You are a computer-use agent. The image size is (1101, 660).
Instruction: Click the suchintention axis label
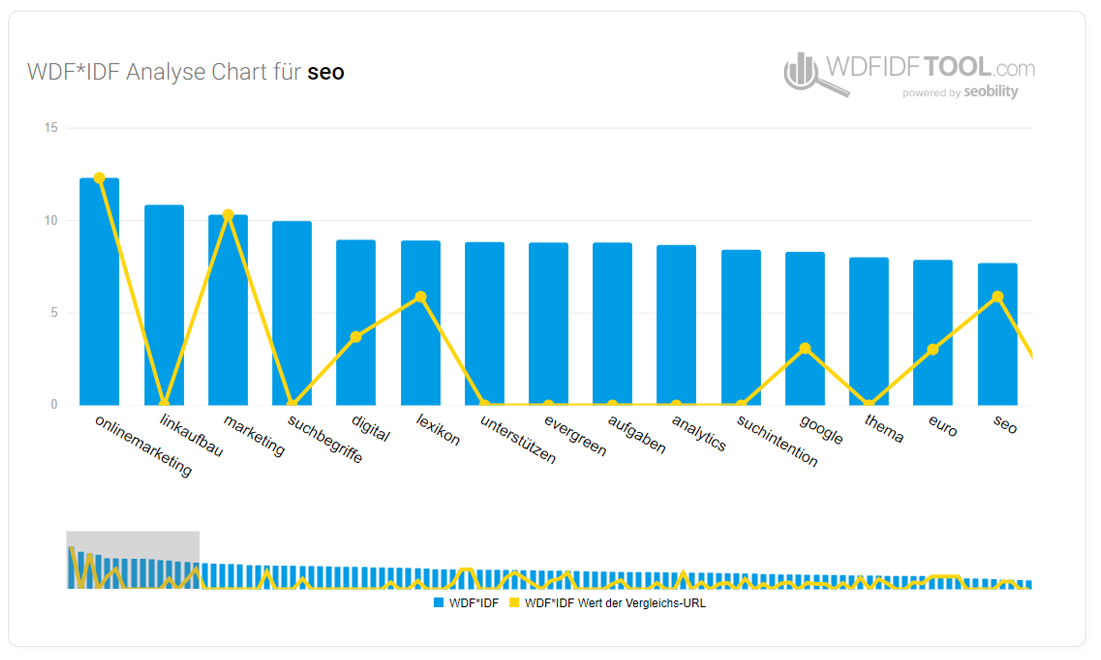(x=777, y=441)
